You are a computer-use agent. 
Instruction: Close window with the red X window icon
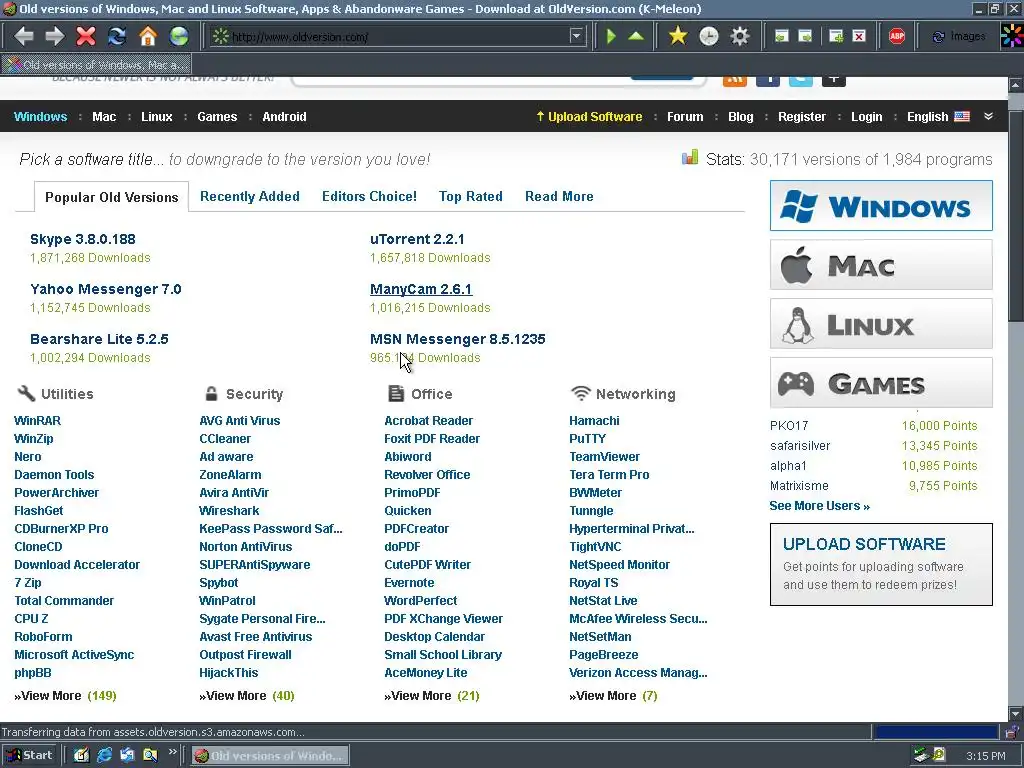point(859,37)
